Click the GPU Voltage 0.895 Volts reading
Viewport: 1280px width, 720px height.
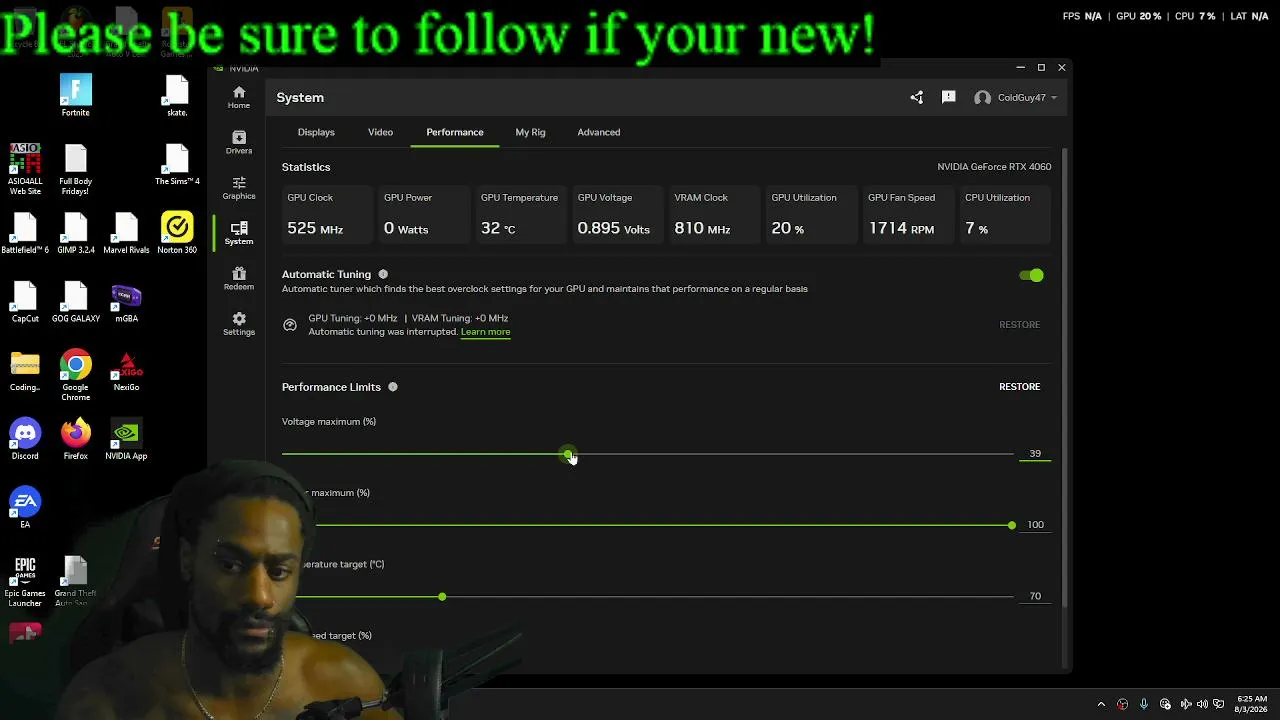(x=616, y=214)
